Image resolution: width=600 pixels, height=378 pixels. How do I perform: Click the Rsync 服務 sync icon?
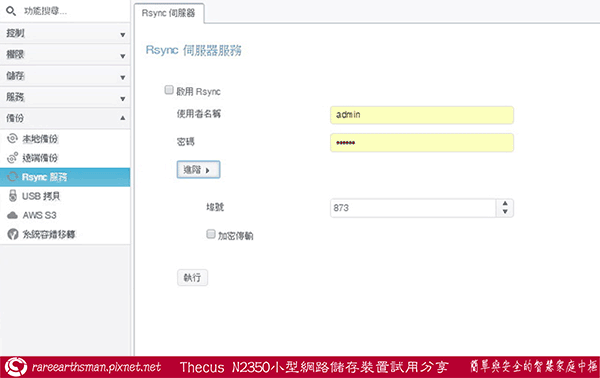pos(13,177)
